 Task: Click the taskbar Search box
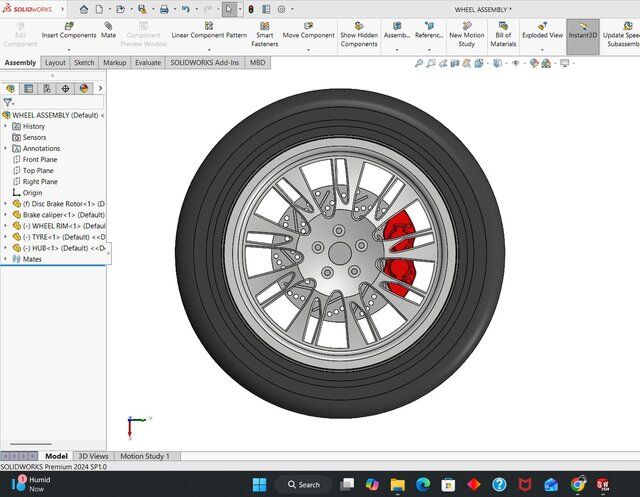tap(304, 484)
